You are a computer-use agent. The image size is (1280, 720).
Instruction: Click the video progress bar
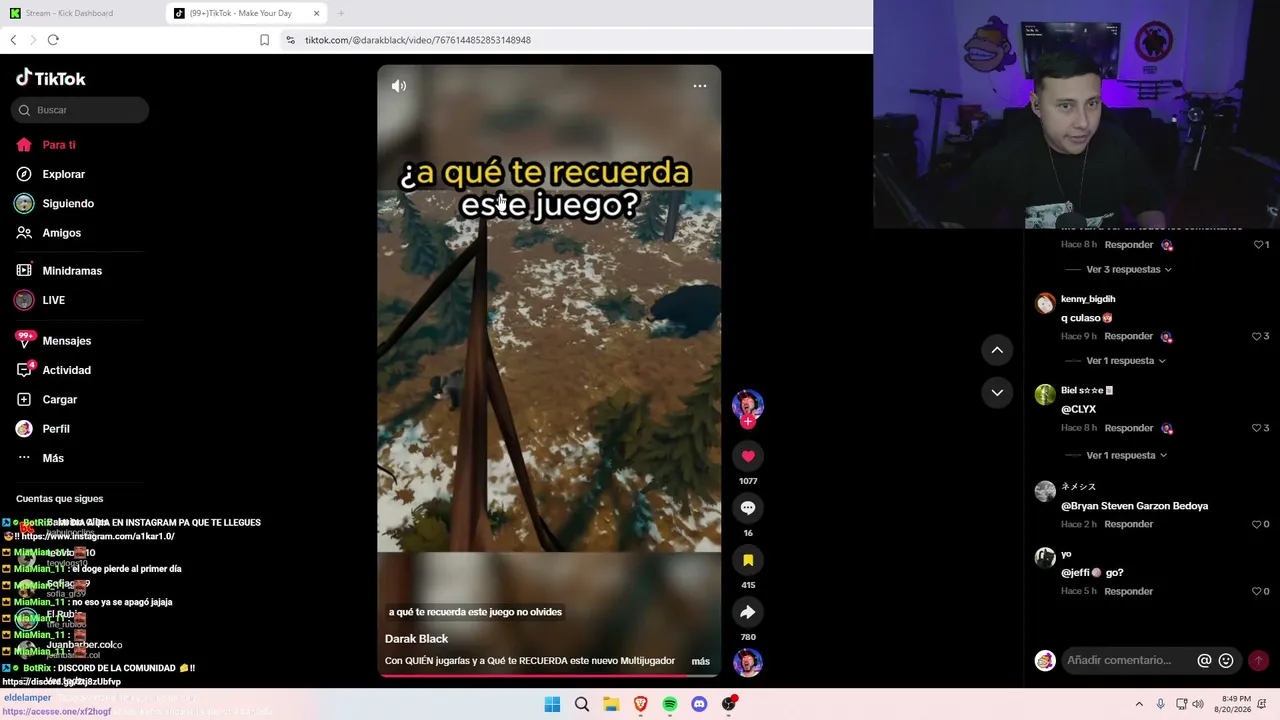click(x=549, y=675)
